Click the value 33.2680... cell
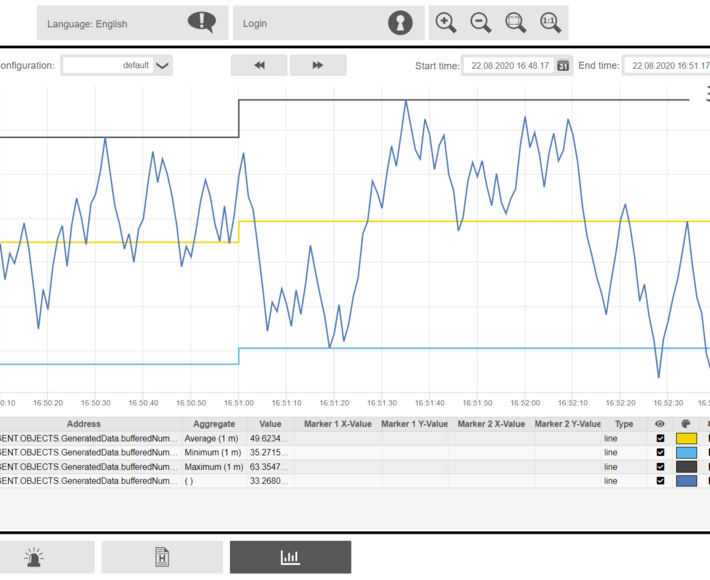The image size is (710, 580). pyautogui.click(x=270, y=481)
